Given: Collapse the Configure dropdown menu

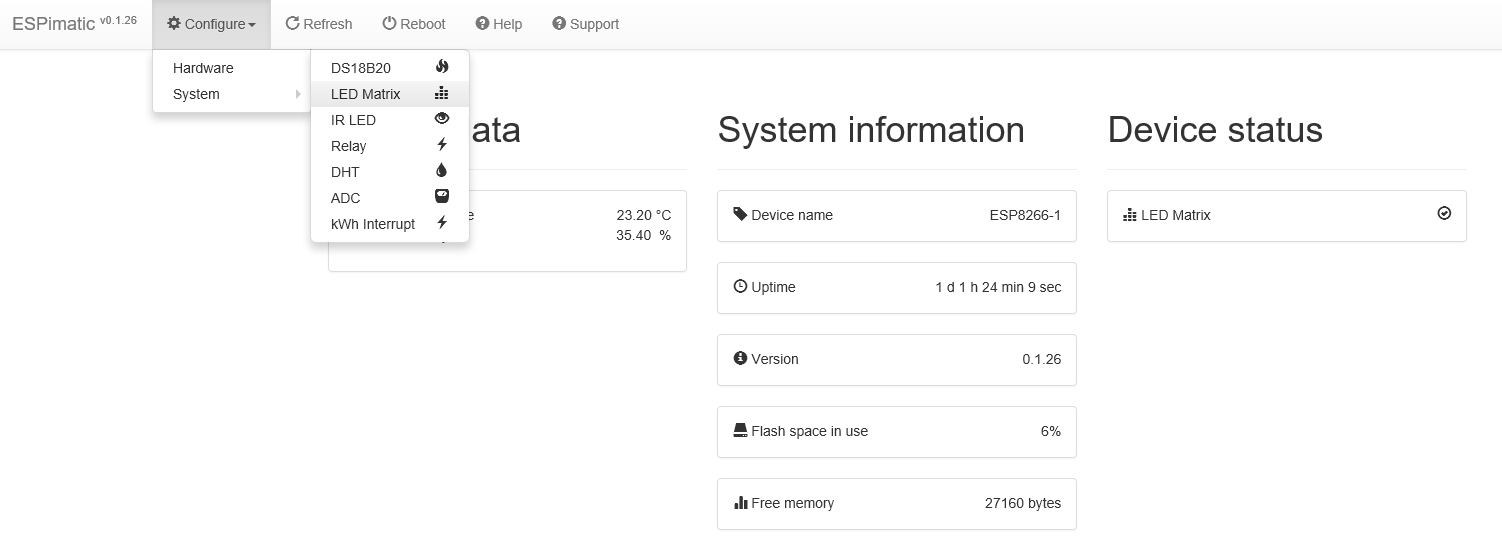Looking at the screenshot, I should click(211, 24).
